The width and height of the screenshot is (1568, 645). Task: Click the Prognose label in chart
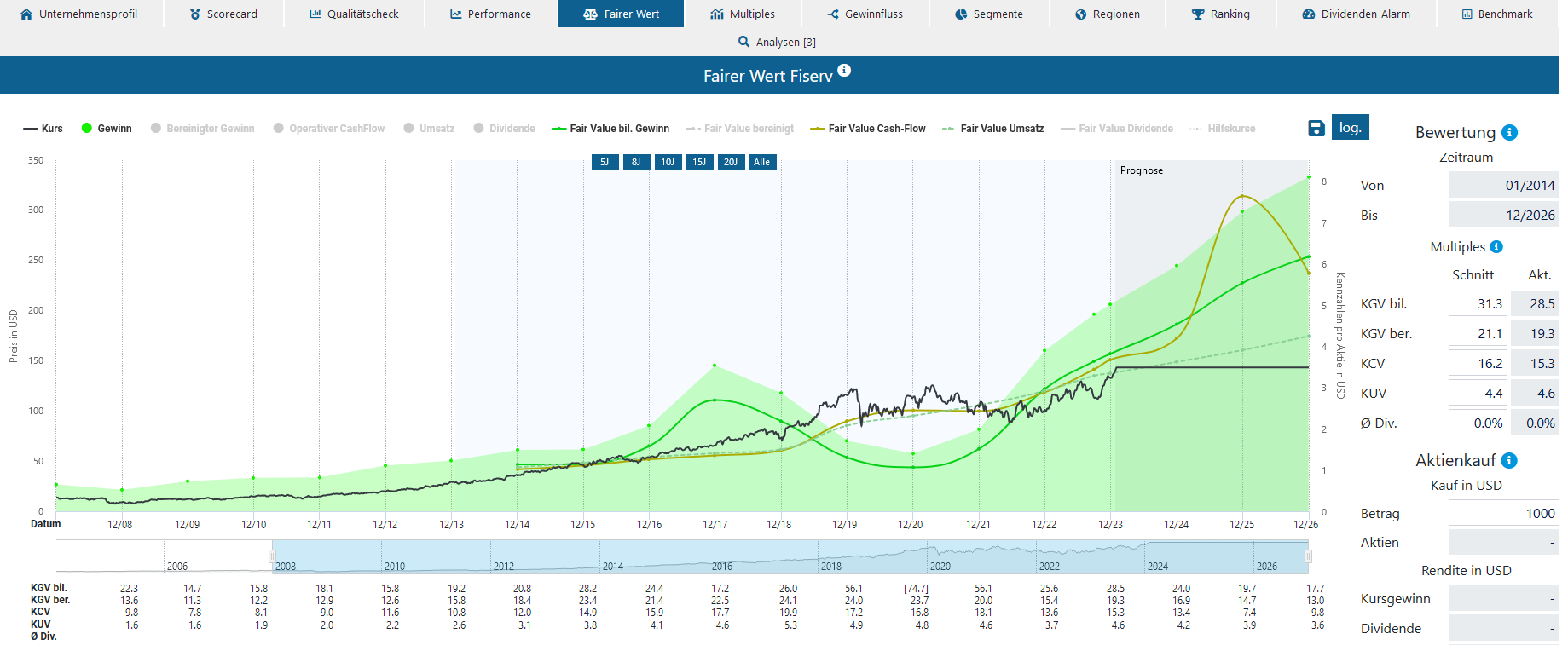point(1142,170)
